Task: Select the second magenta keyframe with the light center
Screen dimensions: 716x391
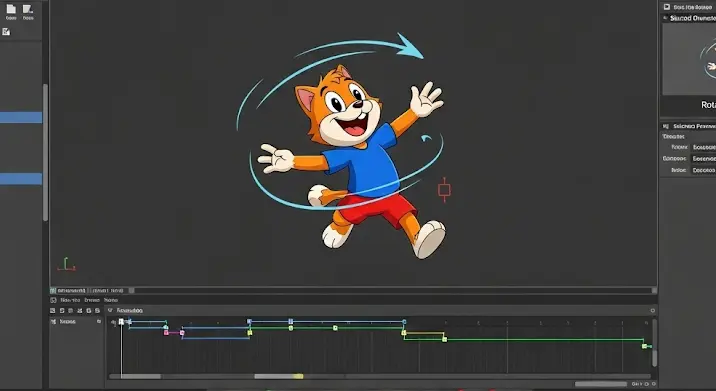Action: tap(182, 333)
